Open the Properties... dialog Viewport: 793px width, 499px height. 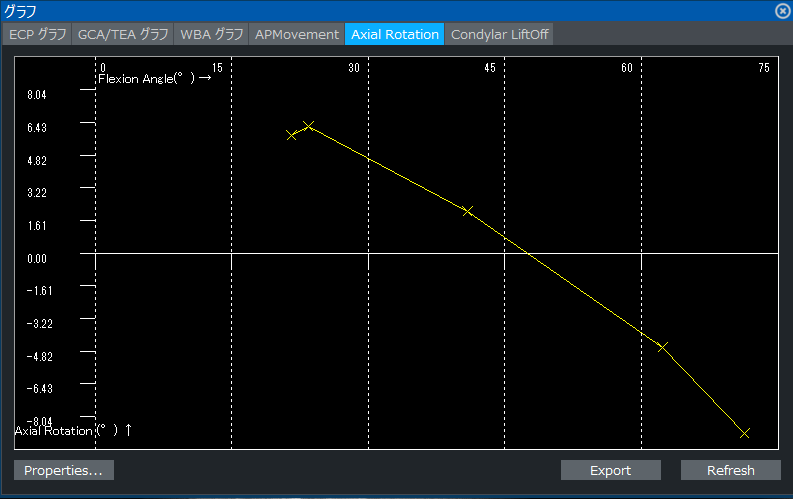(64, 470)
